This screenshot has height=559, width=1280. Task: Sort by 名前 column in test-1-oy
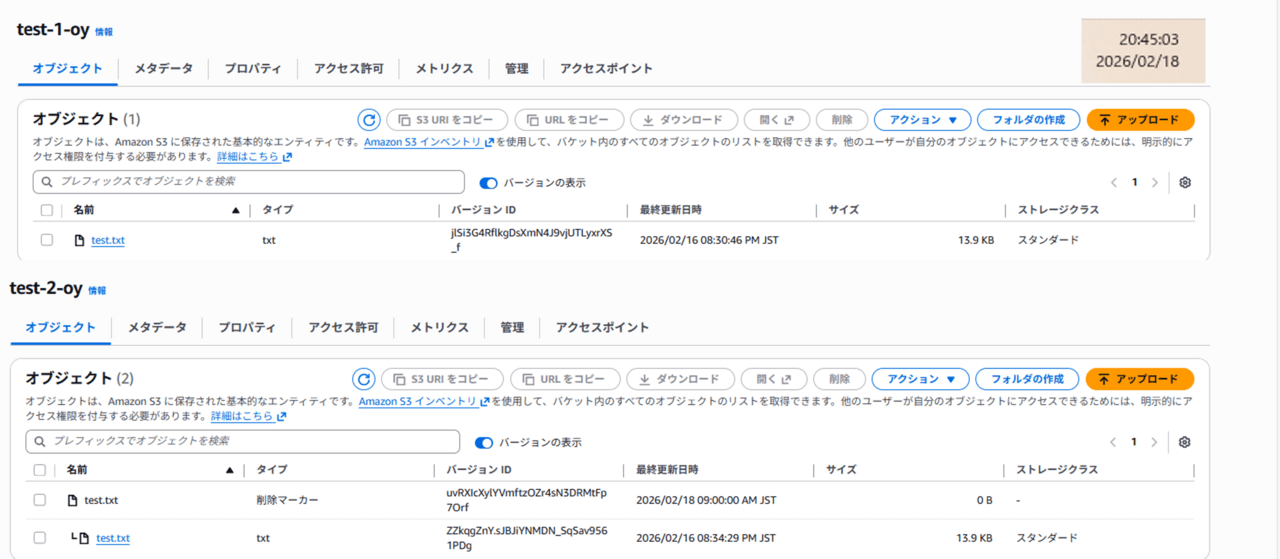(x=236, y=210)
